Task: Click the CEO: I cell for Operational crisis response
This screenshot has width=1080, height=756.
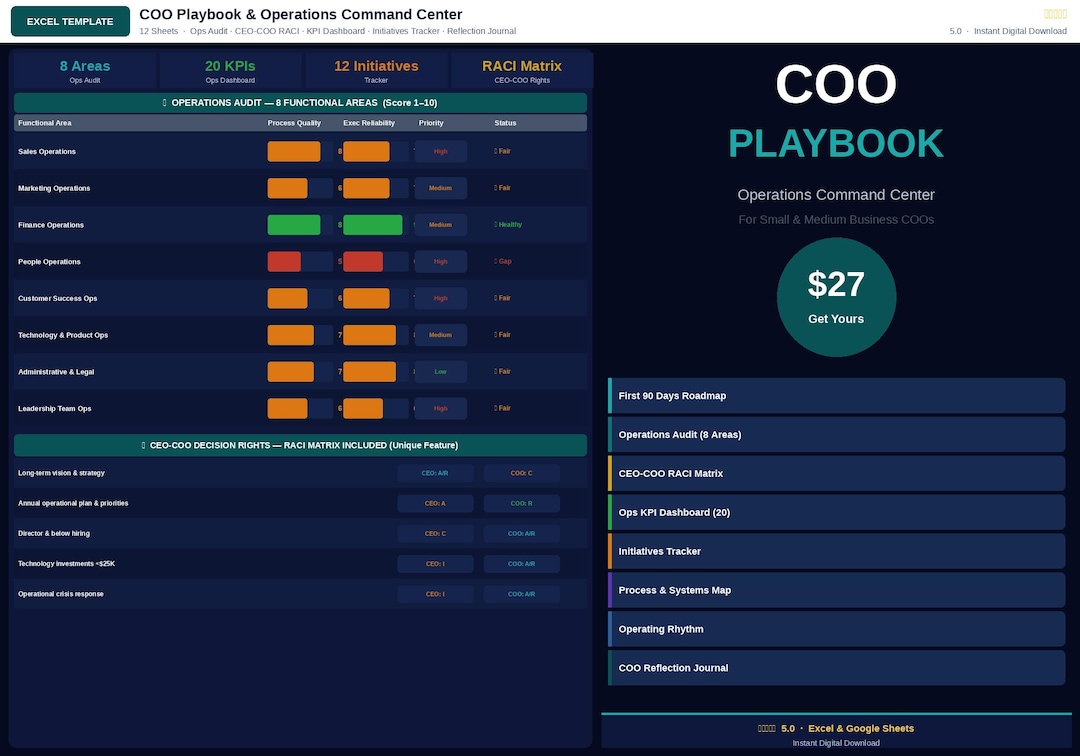Action: point(435,594)
